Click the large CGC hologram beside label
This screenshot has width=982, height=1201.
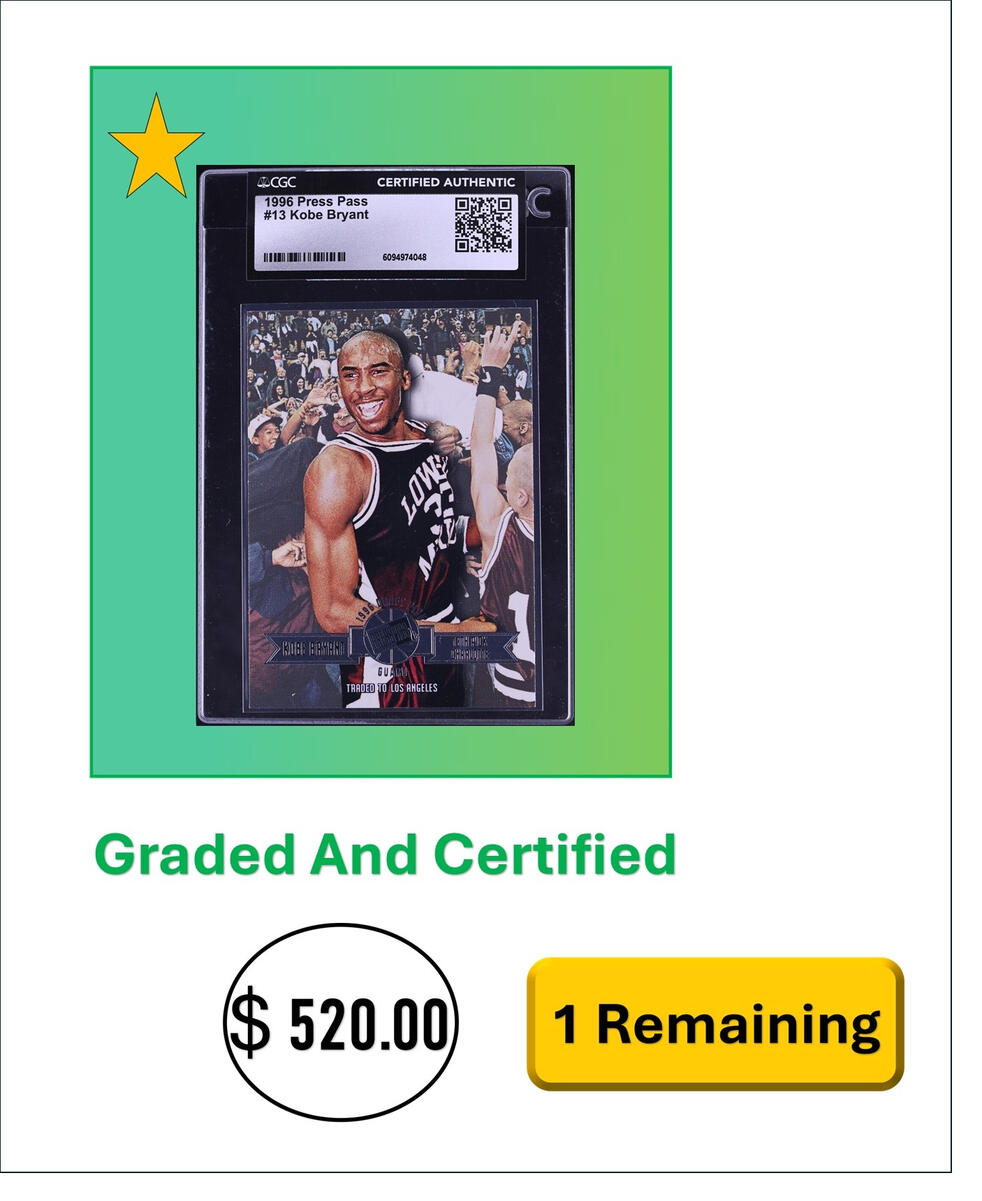pos(538,203)
